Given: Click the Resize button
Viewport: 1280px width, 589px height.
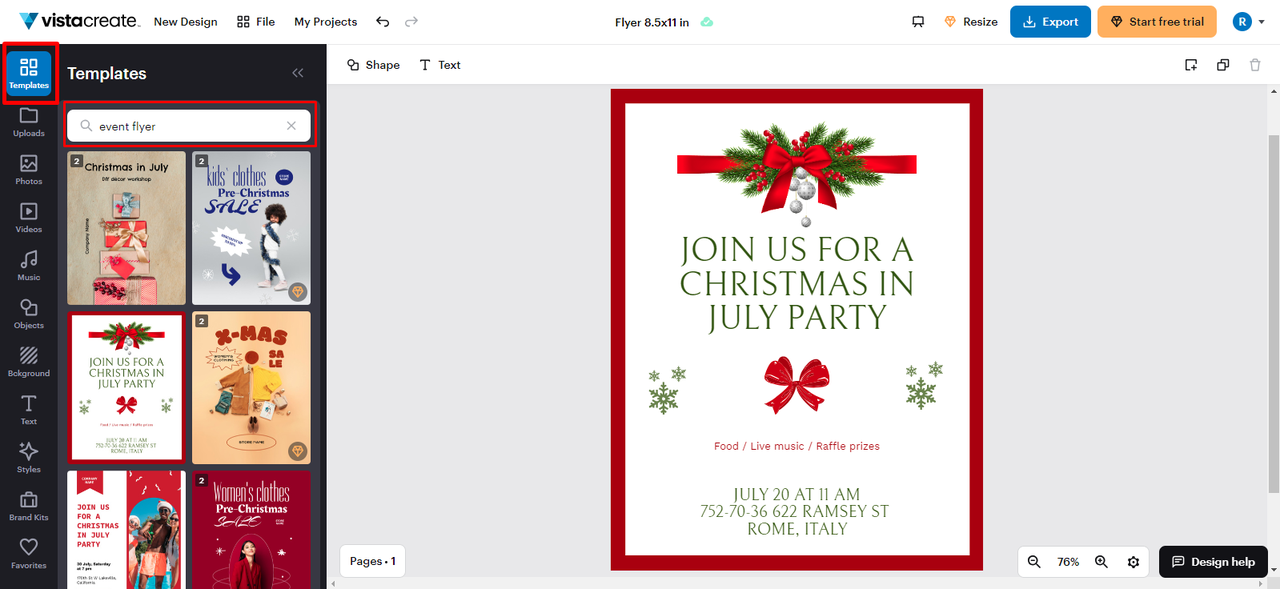Looking at the screenshot, I should coord(971,22).
